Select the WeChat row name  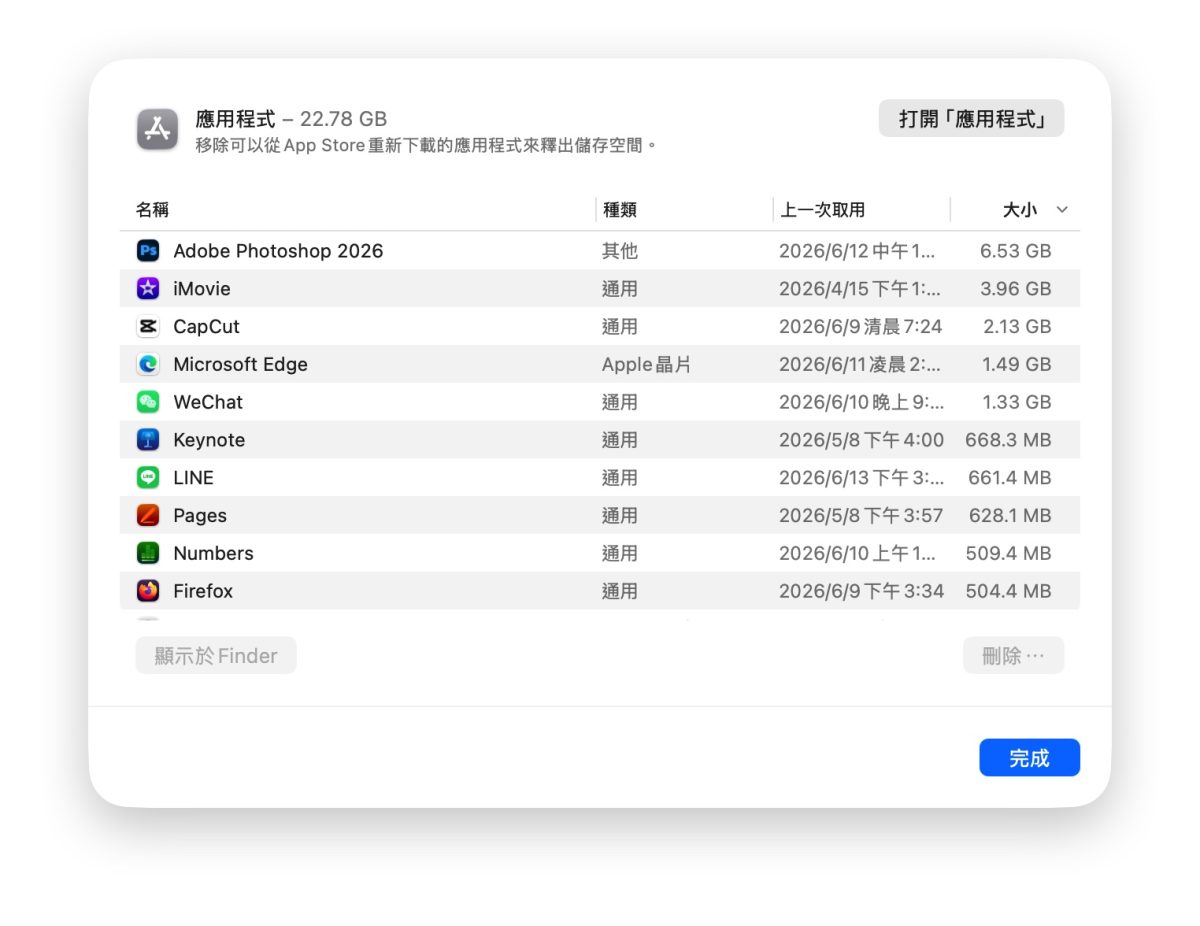point(208,402)
